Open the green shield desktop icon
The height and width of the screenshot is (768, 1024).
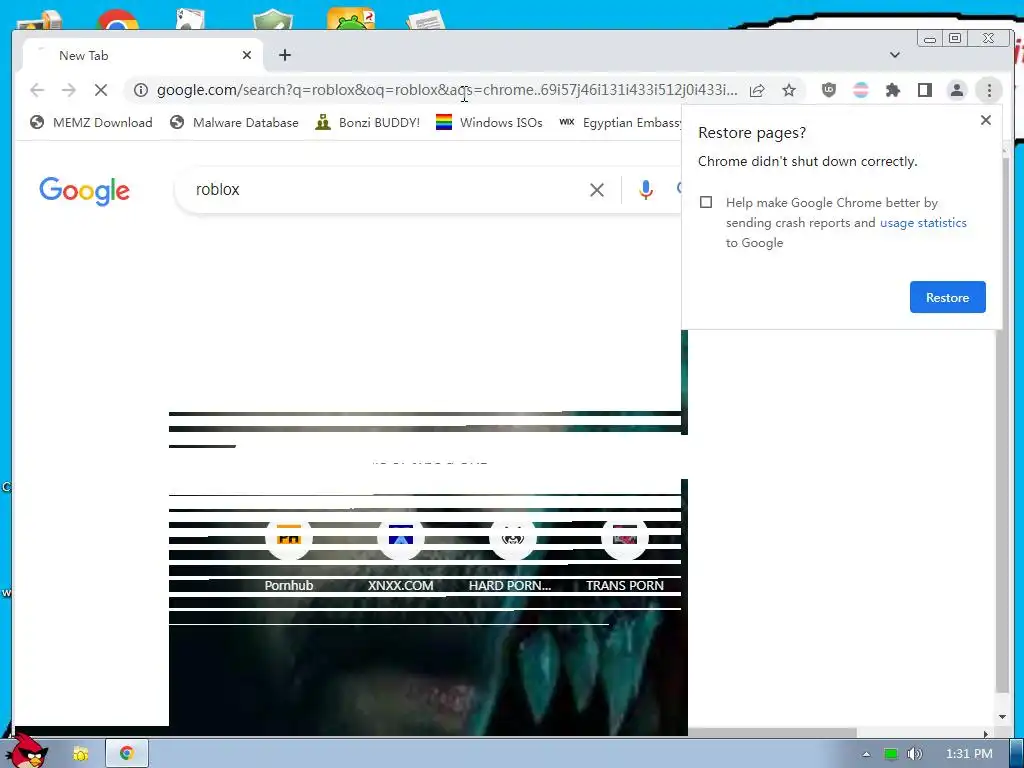tap(273, 20)
